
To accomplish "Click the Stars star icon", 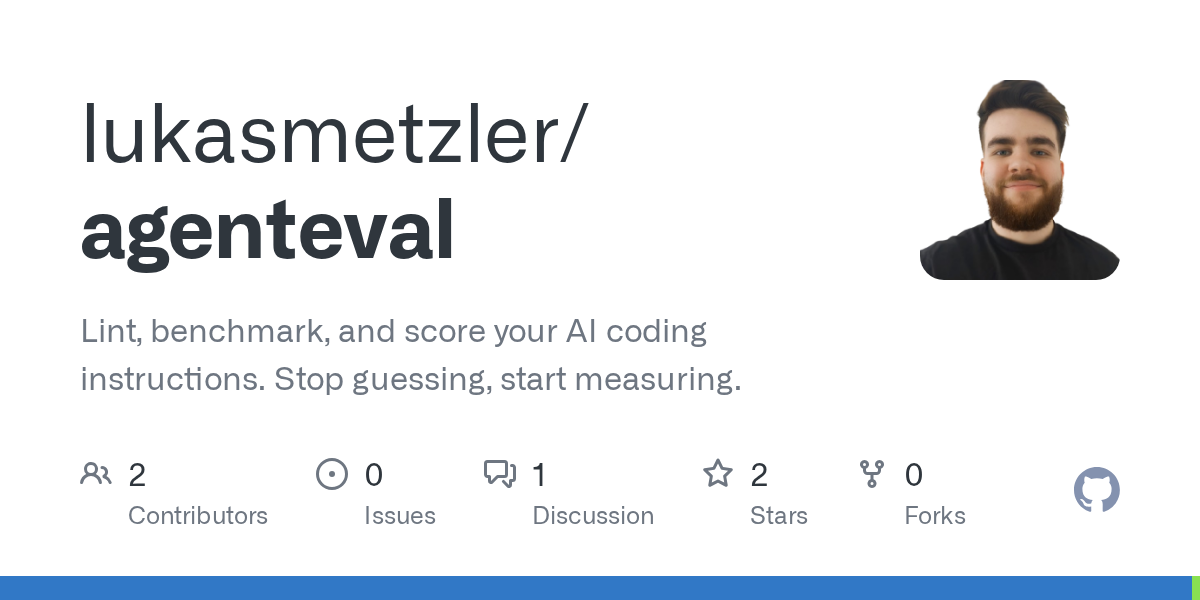I will point(717,473).
